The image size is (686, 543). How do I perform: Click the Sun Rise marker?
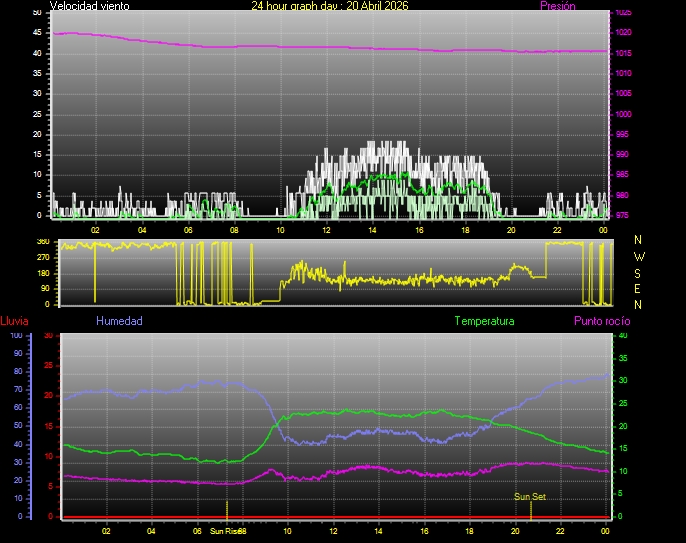[x=227, y=531]
